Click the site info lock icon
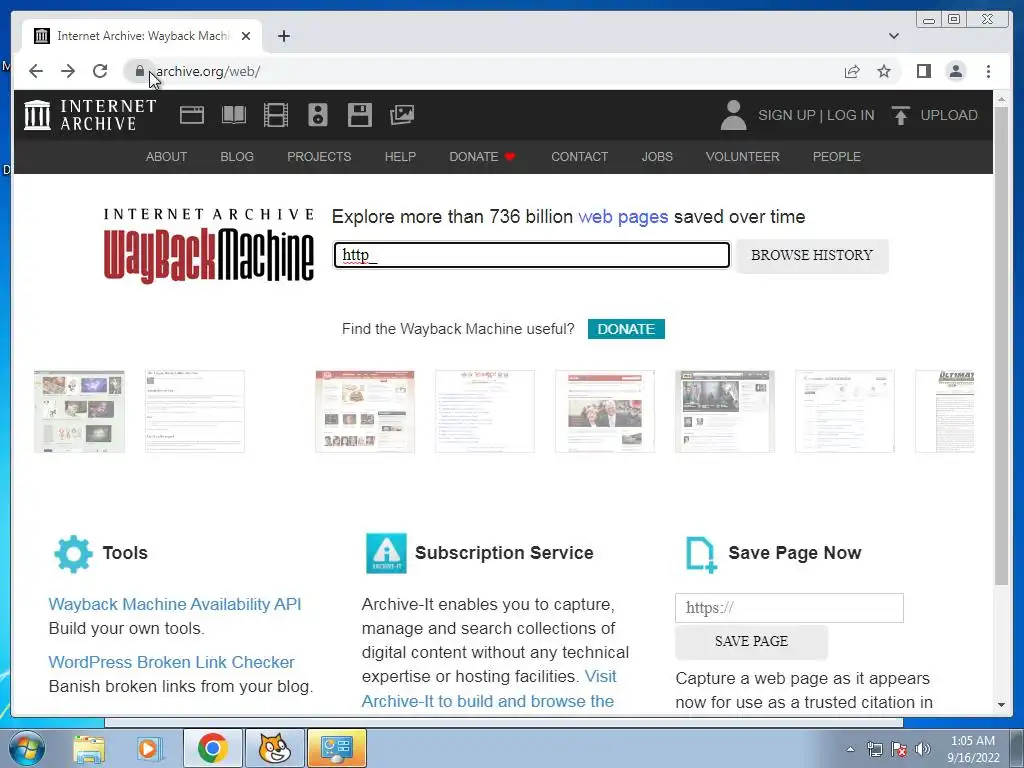Image resolution: width=1024 pixels, height=768 pixels. point(139,71)
